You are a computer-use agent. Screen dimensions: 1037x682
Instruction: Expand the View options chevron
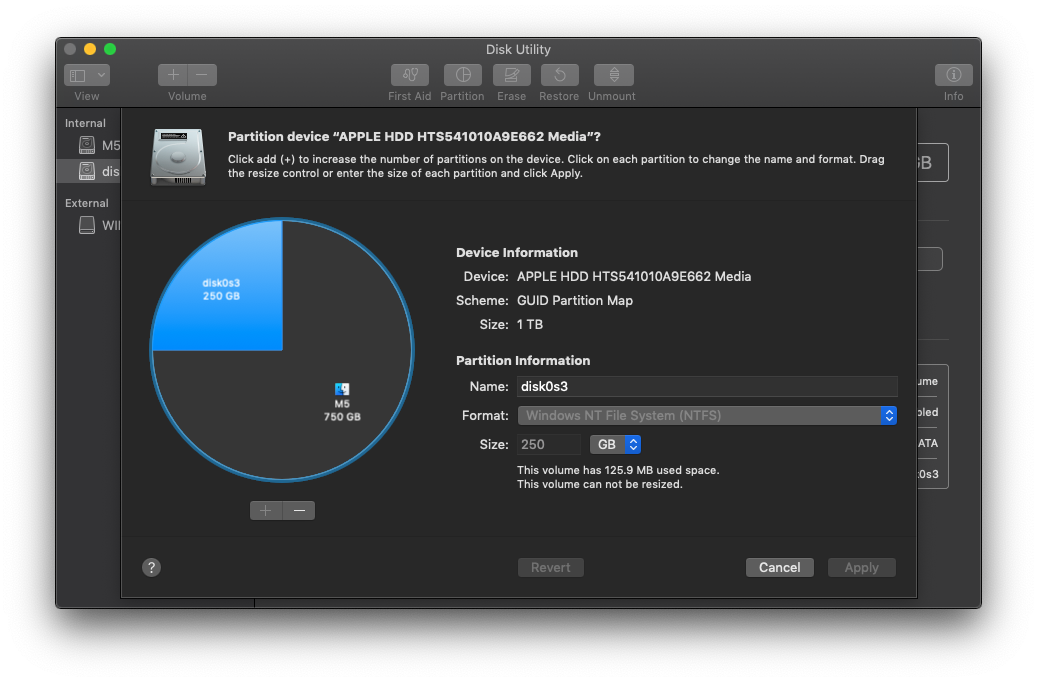click(101, 75)
